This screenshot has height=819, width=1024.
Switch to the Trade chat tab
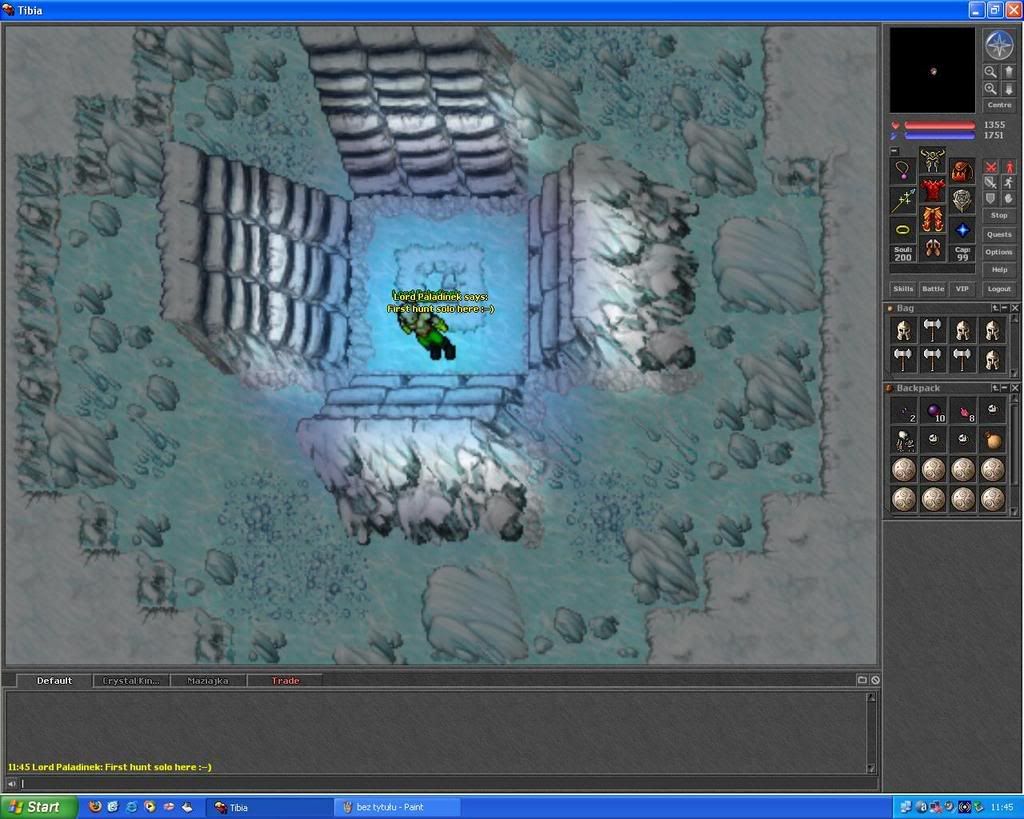[x=285, y=681]
